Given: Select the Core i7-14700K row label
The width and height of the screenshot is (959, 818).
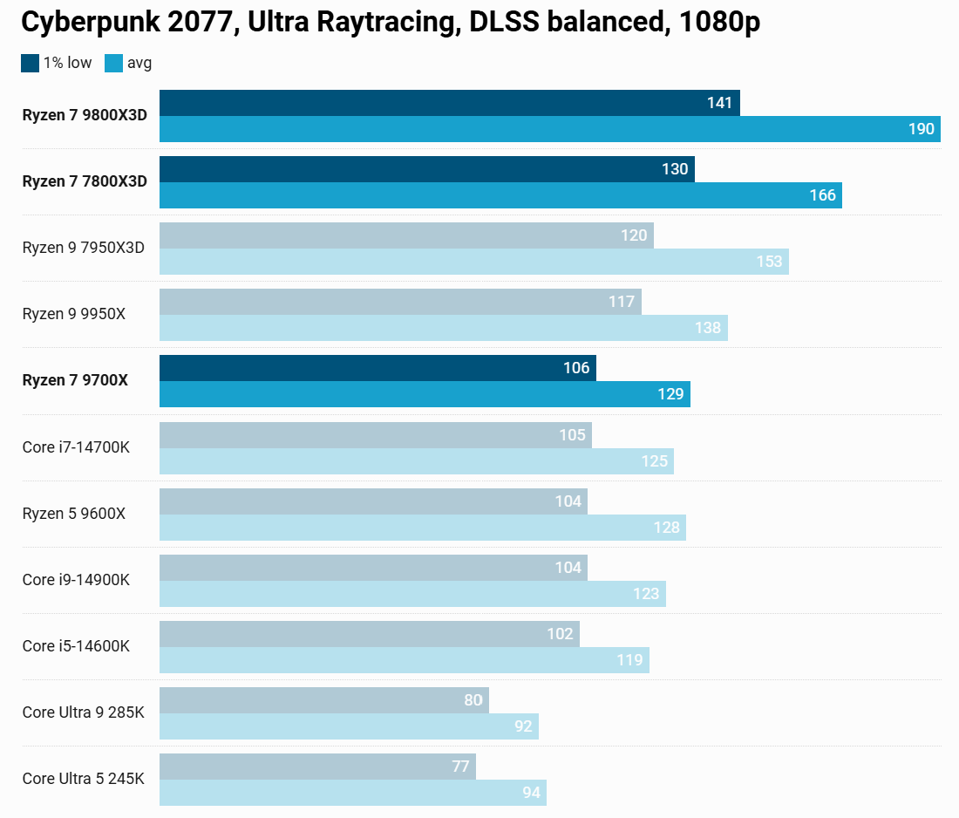Looking at the screenshot, I should coord(76,447).
